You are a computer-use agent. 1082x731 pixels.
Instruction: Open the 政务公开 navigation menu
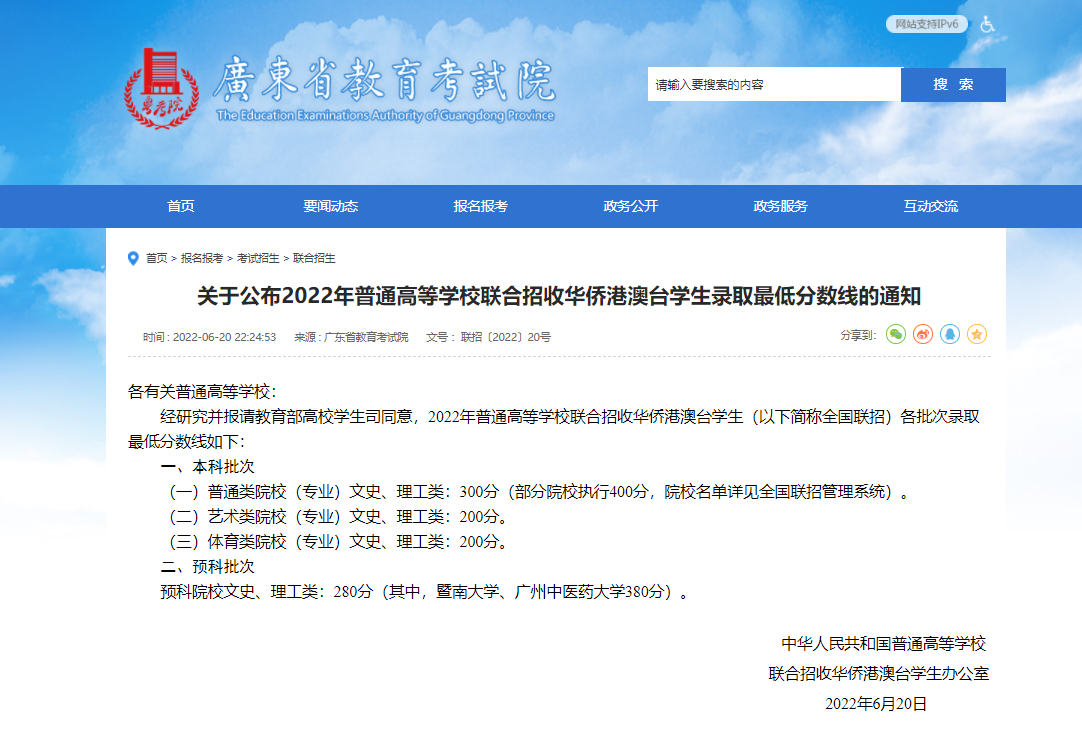pos(631,206)
